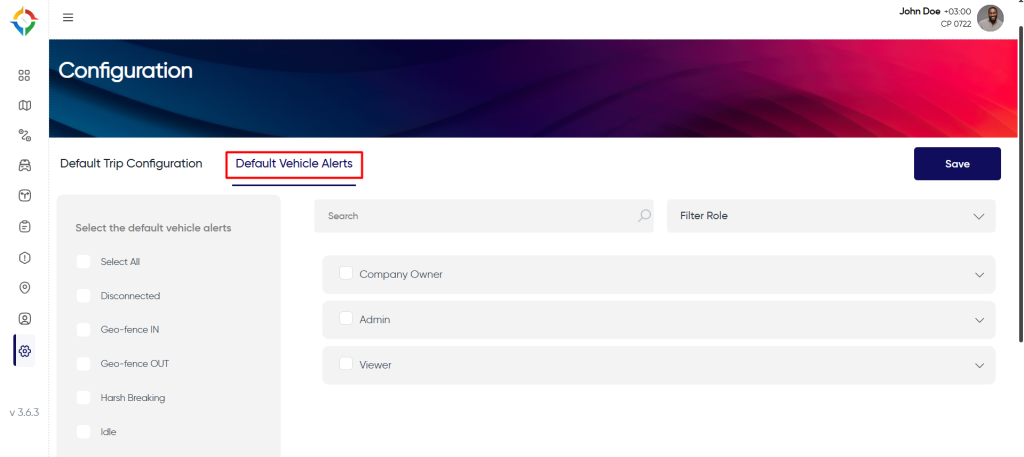Open the rounded square device icon in sidebar
The width and height of the screenshot is (1024, 457).
24,196
